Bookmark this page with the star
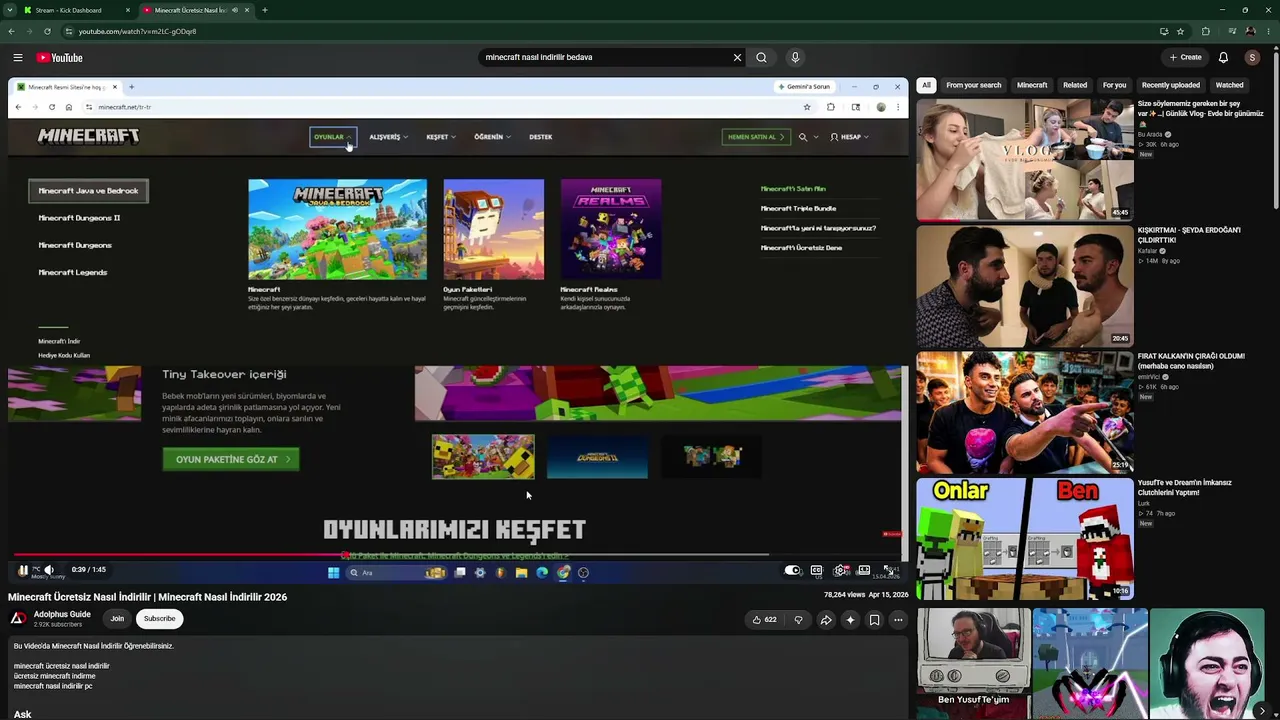The width and height of the screenshot is (1280, 720). pos(1180,31)
